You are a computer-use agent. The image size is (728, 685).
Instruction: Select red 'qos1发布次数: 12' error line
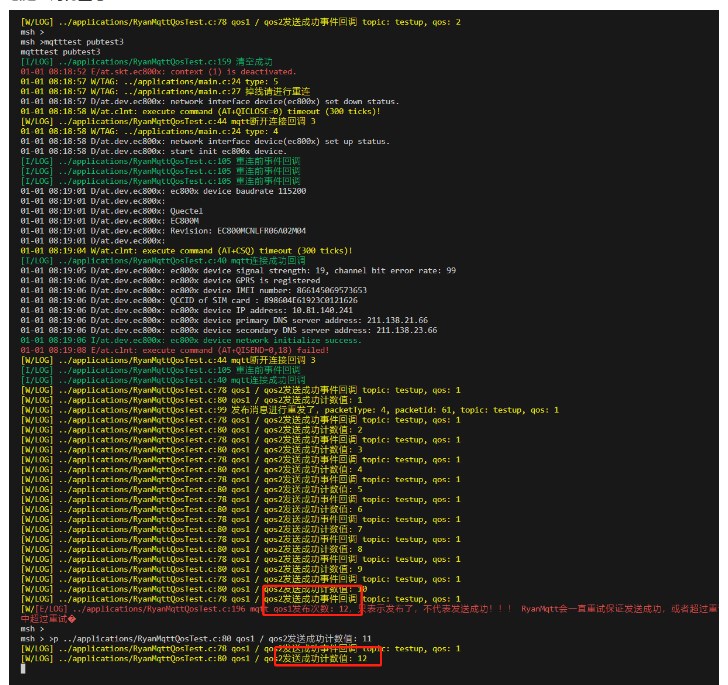tap(370, 609)
